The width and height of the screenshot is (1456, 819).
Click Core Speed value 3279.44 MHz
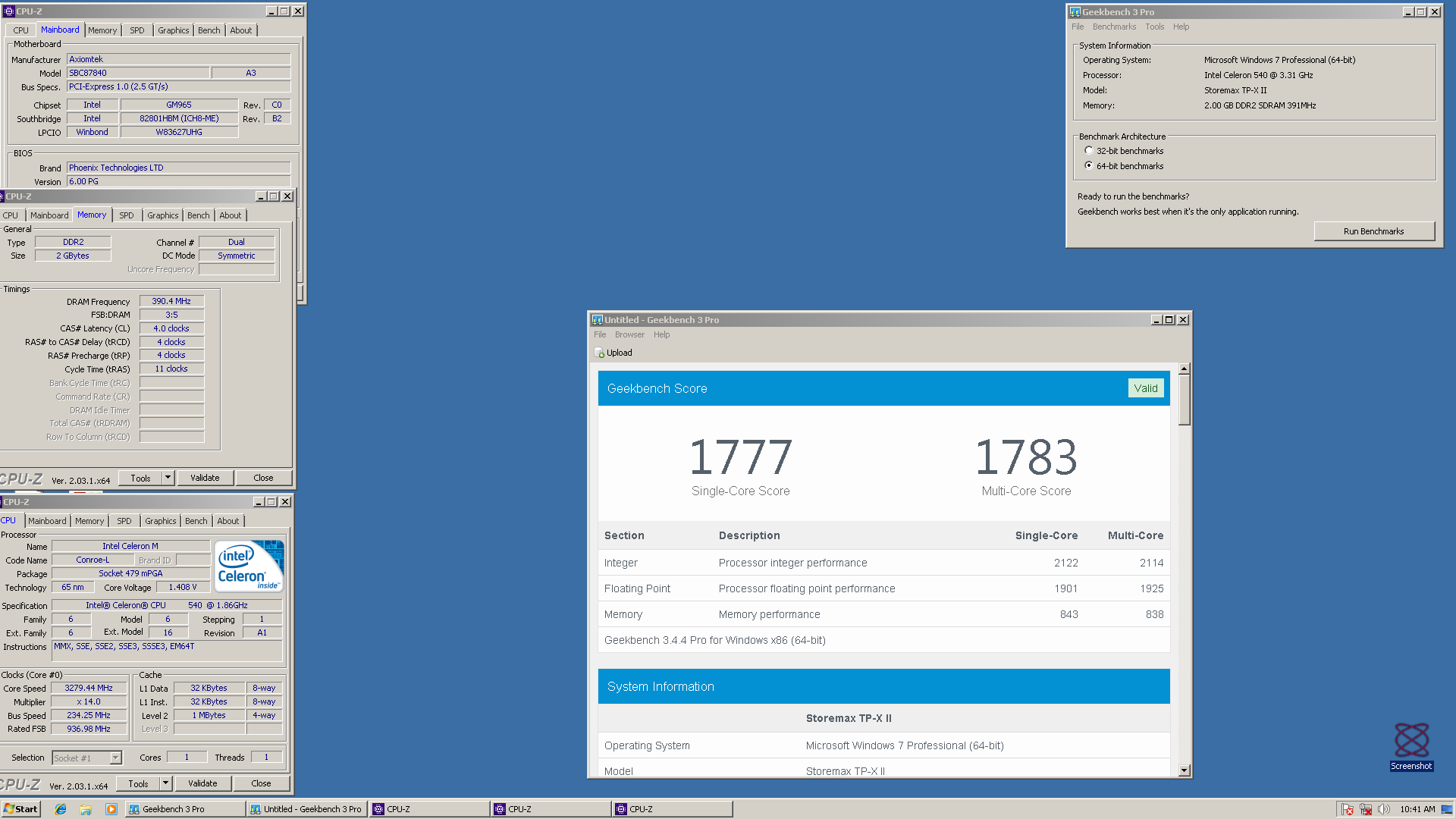[89, 688]
